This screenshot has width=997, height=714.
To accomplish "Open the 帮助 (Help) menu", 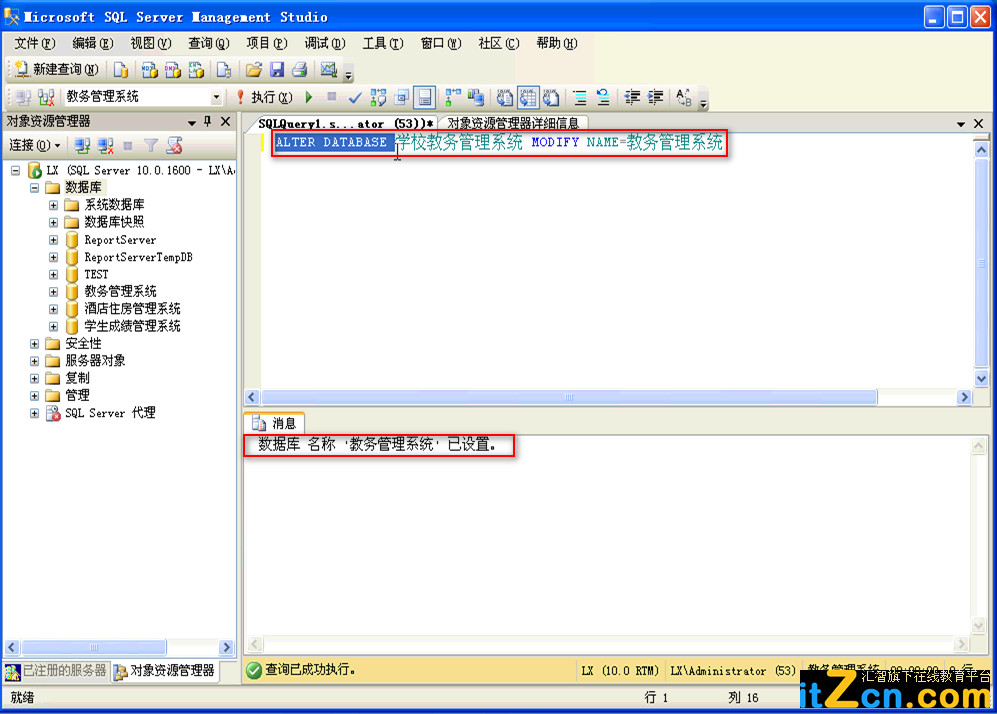I will pyautogui.click(x=556, y=43).
